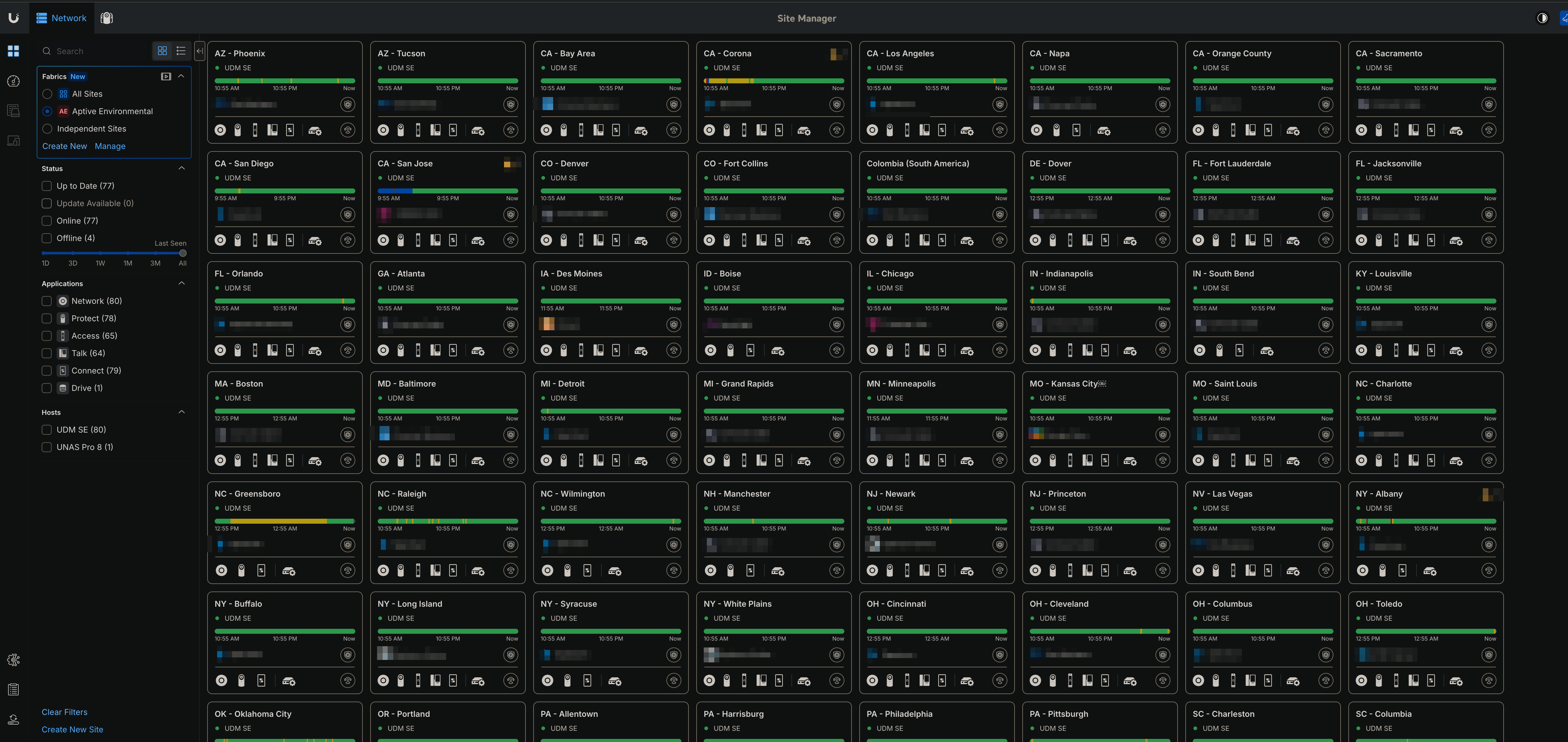Enable the Protect (78) application filter
Viewport: 1568px width, 742px height.
click(x=47, y=319)
